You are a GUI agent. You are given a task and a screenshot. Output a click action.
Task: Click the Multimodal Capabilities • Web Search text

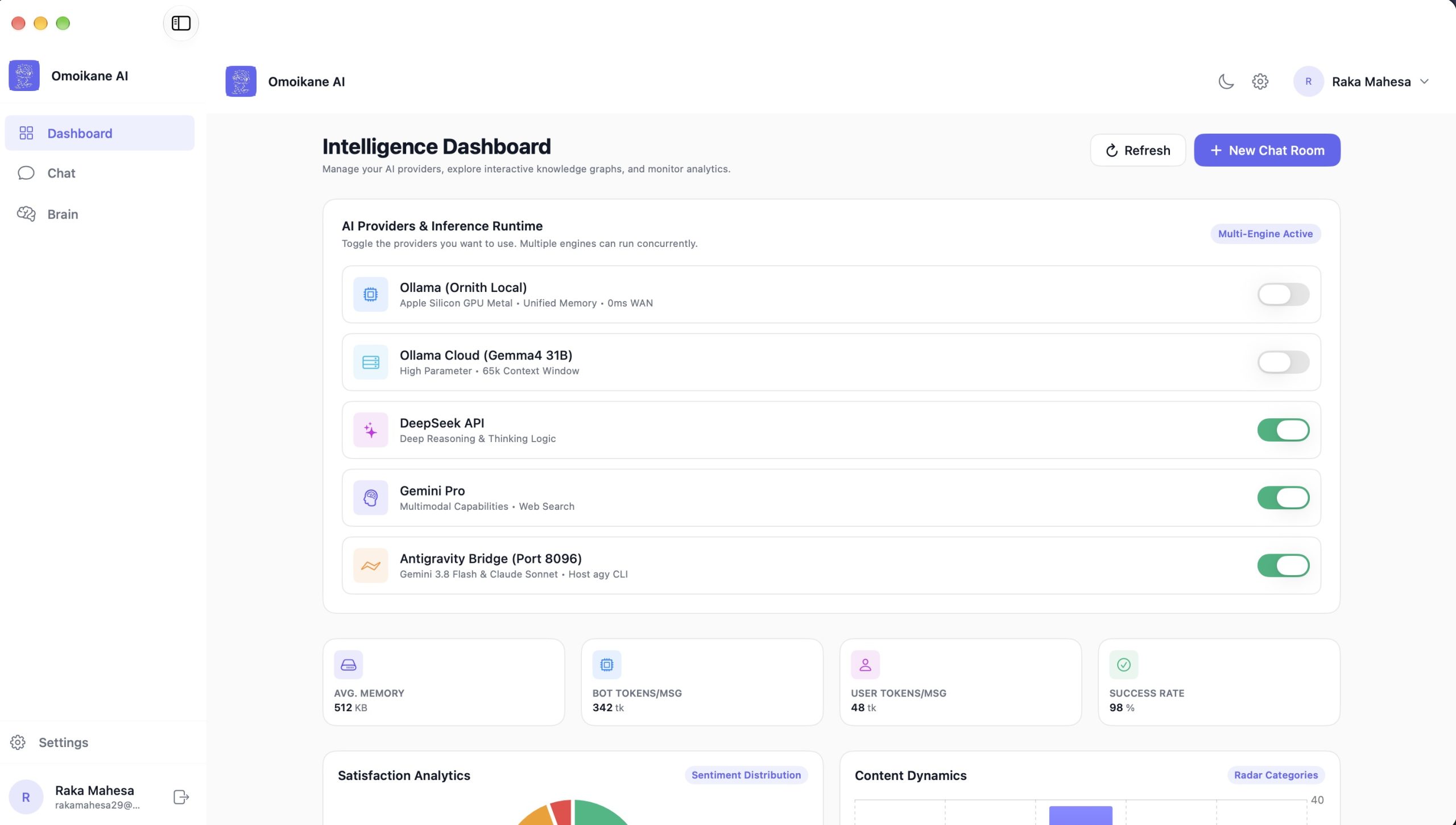[x=487, y=506]
